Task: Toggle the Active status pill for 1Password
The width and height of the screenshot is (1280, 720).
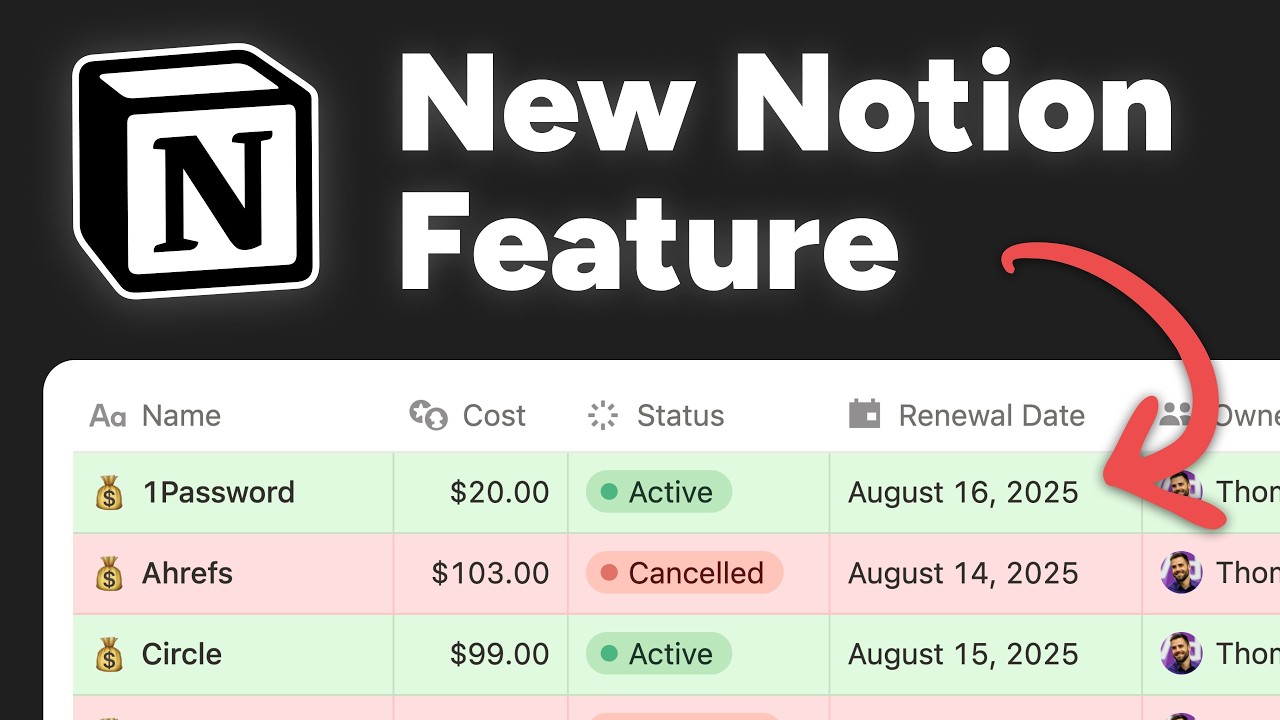Action: pos(659,491)
